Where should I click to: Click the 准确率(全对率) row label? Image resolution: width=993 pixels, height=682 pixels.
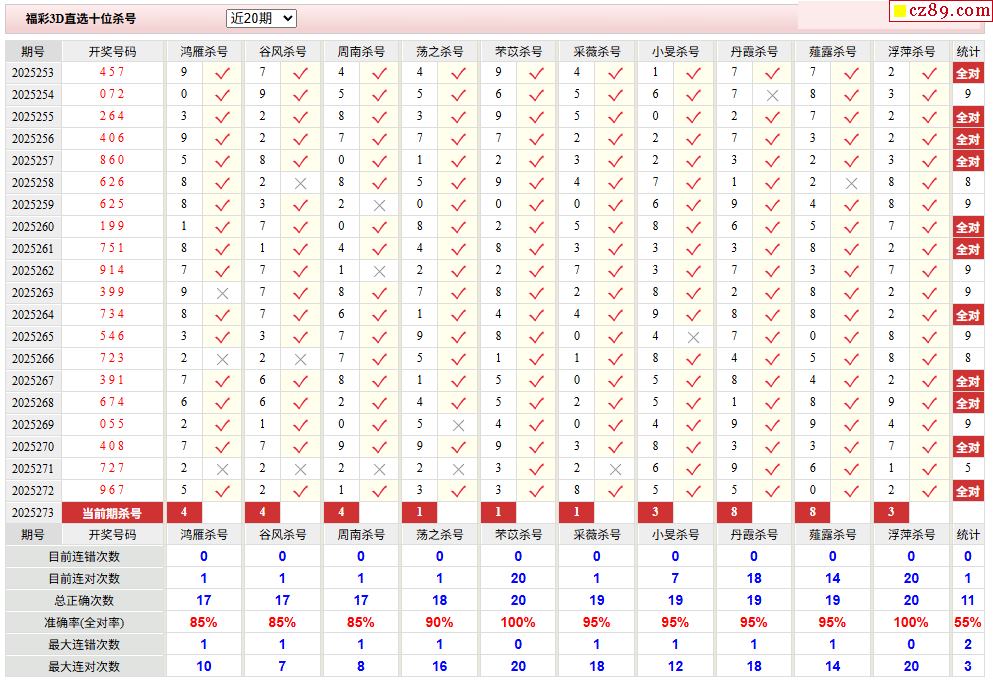pos(85,622)
